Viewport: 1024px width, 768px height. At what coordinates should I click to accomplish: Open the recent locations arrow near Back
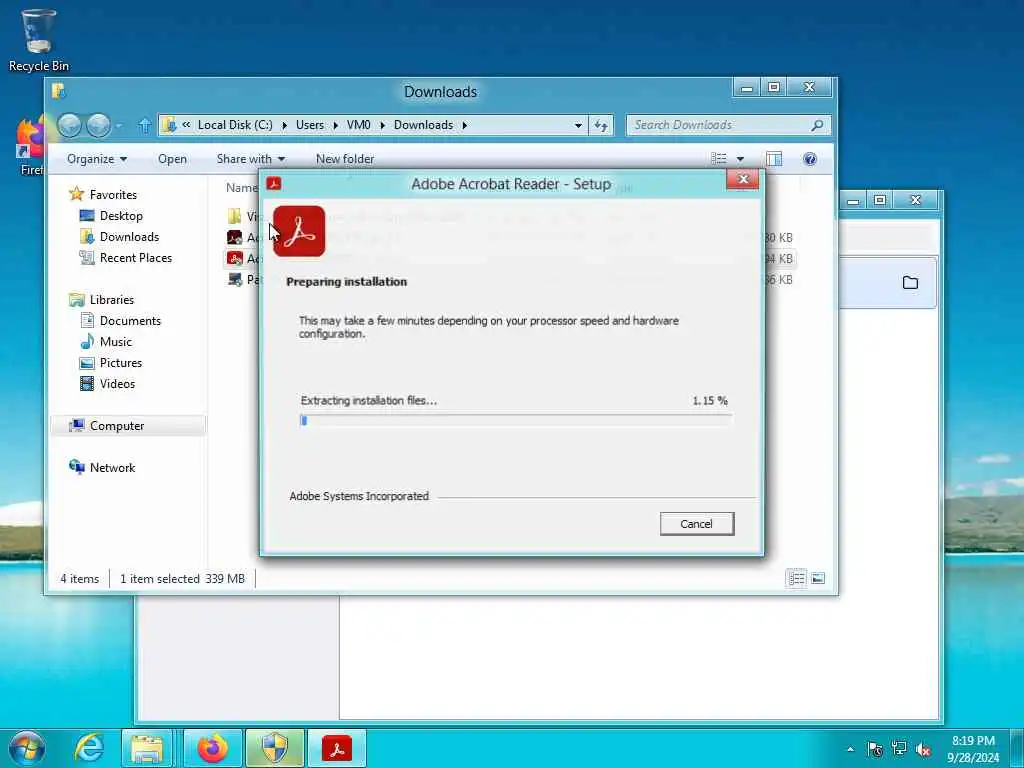coord(119,125)
